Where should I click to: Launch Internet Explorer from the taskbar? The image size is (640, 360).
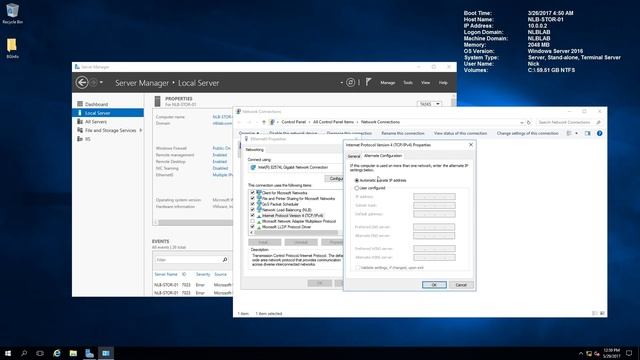(57, 353)
